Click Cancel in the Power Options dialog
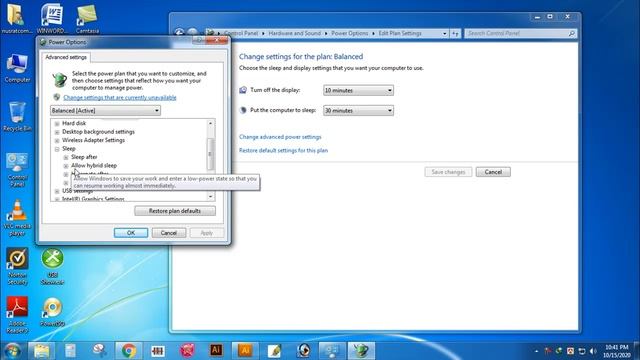Screen dimensions: 640x360 tap(169, 233)
